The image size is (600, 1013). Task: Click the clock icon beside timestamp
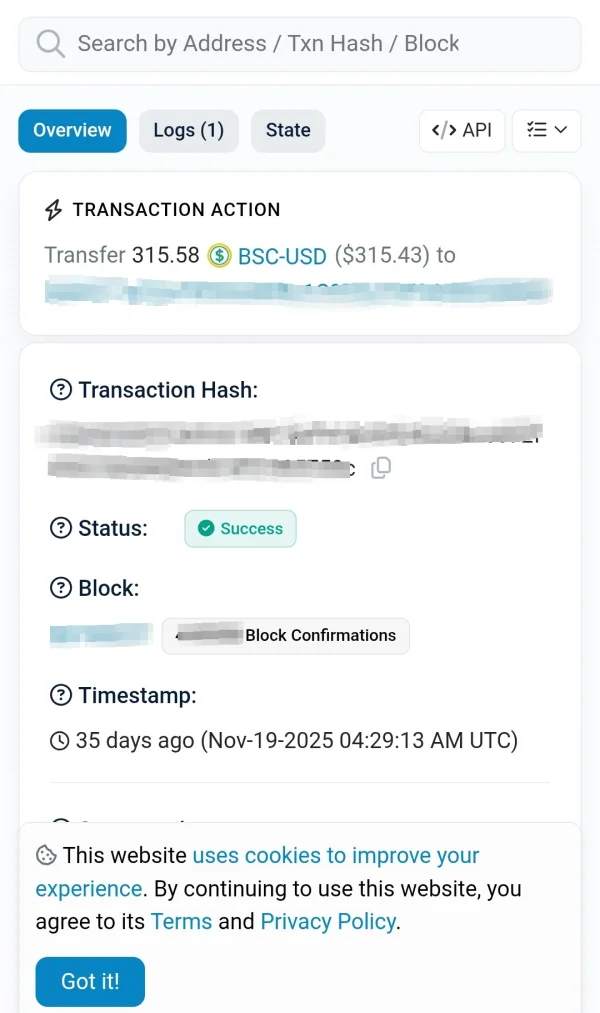click(60, 741)
